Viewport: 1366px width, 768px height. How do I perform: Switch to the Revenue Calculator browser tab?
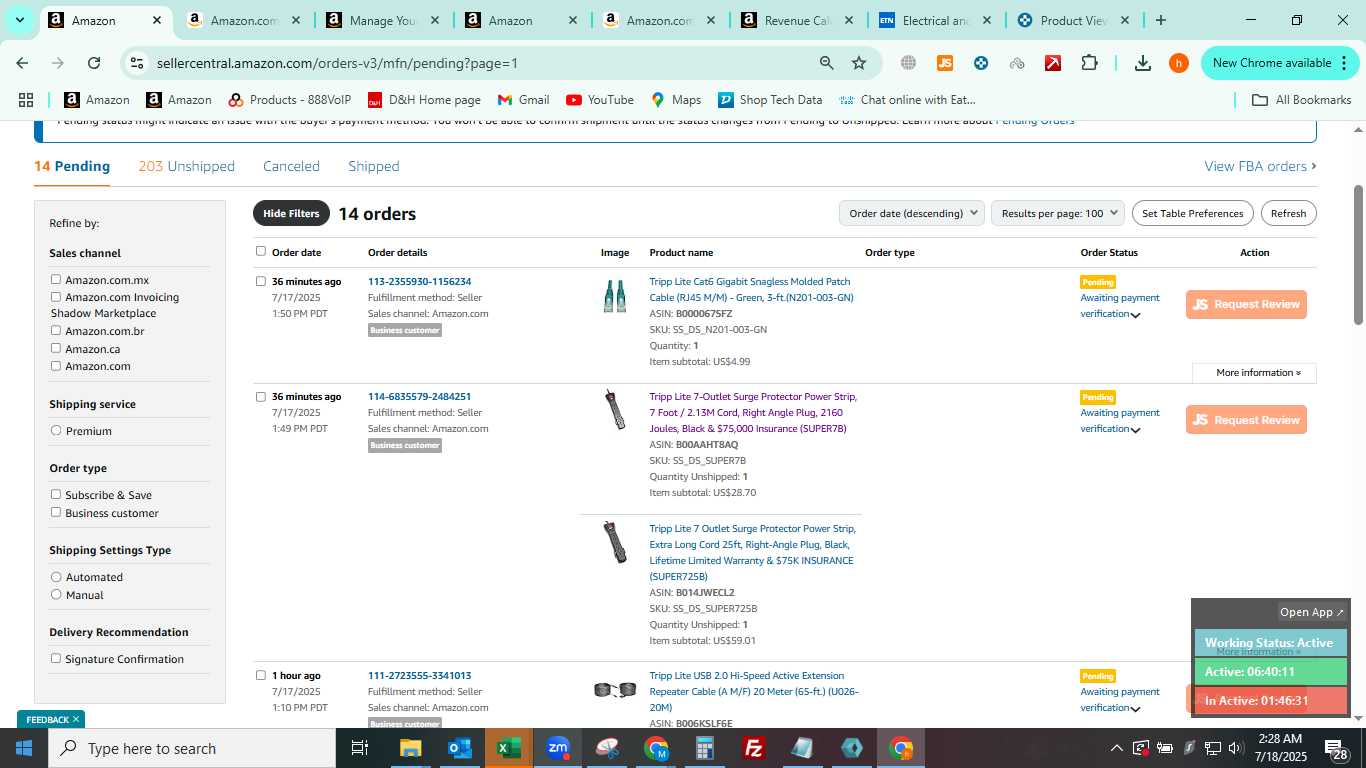point(797,20)
